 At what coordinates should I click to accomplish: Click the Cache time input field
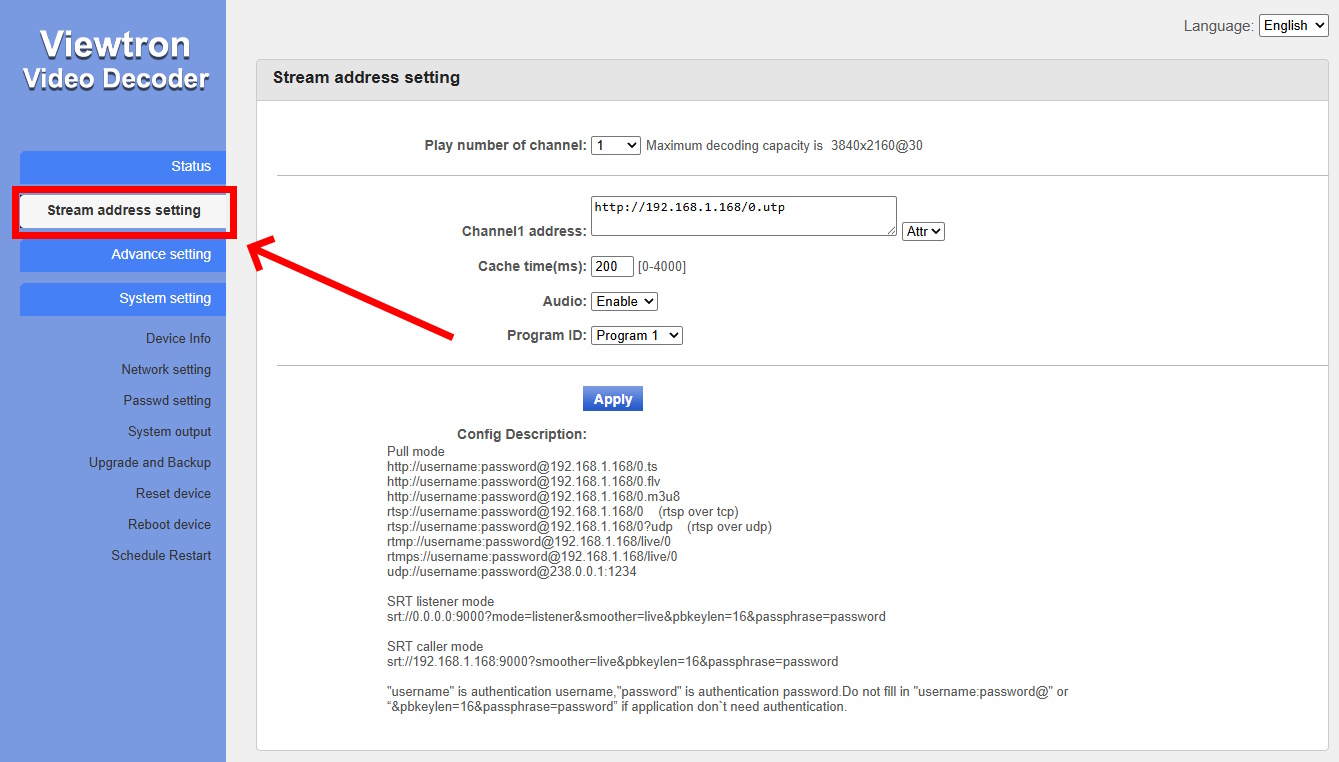(612, 266)
